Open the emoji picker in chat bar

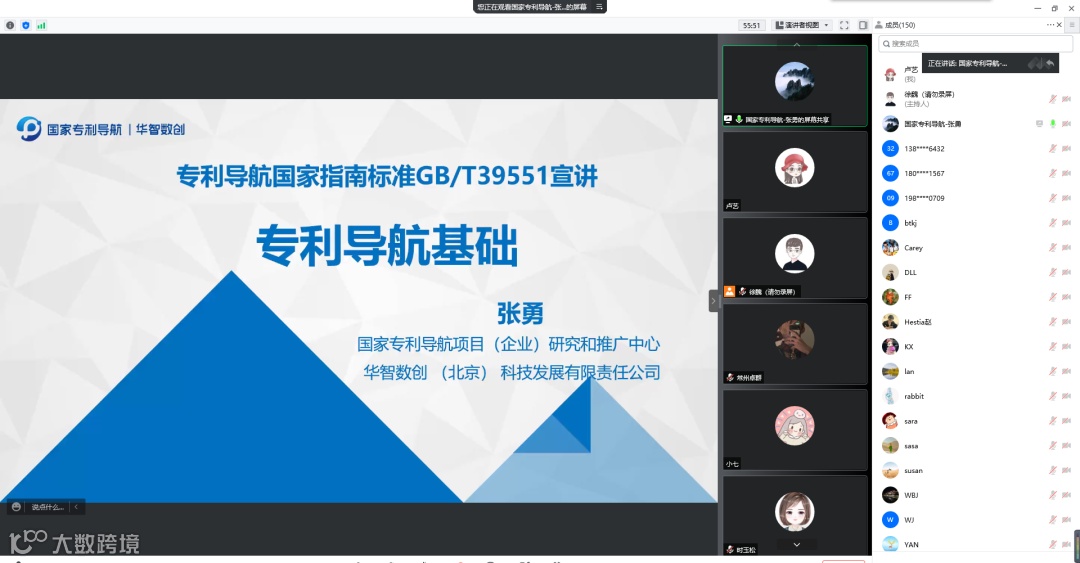click(17, 507)
